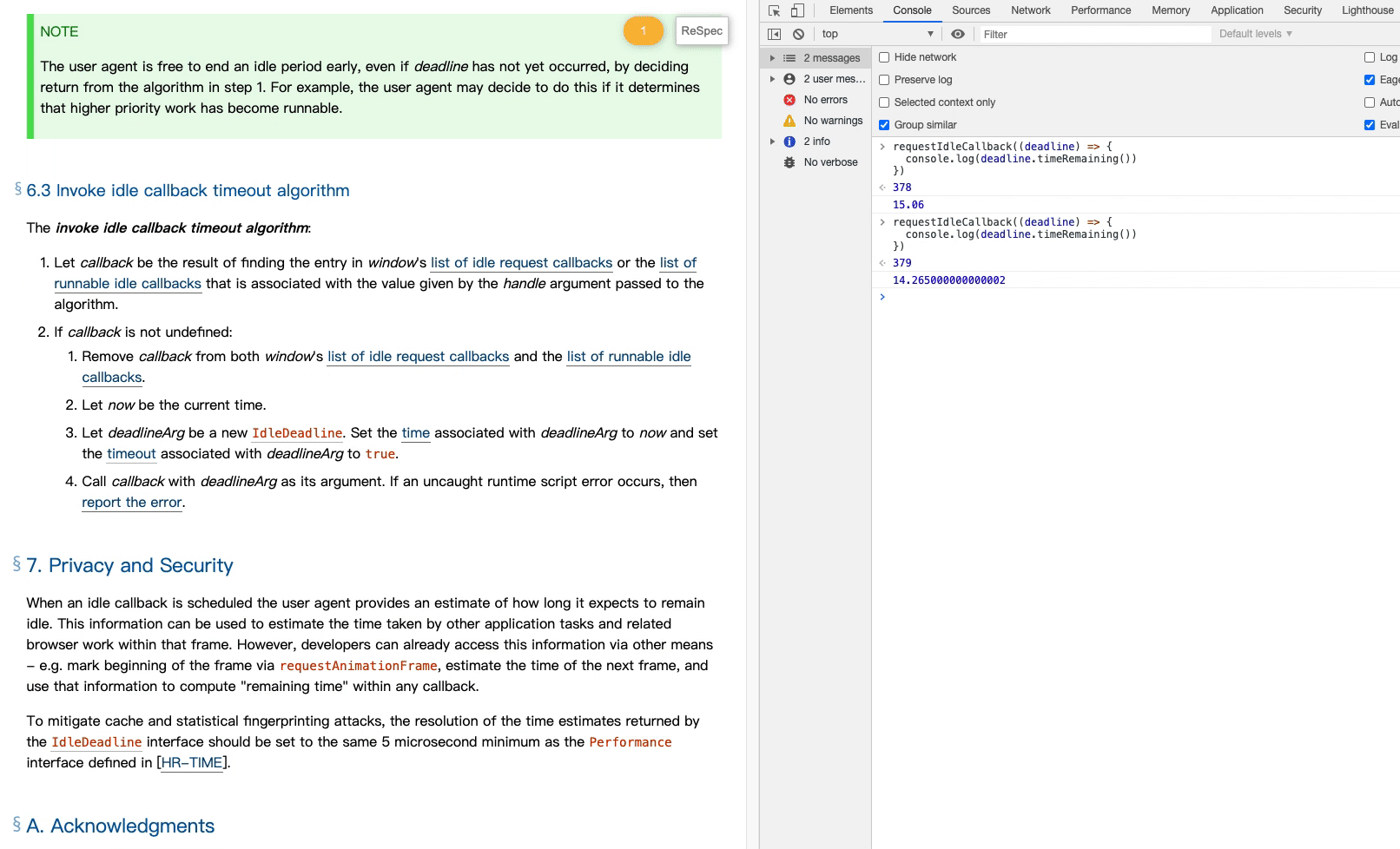The height and width of the screenshot is (849, 1400).
Task: Enable the Hide network checkbox
Action: tap(884, 57)
